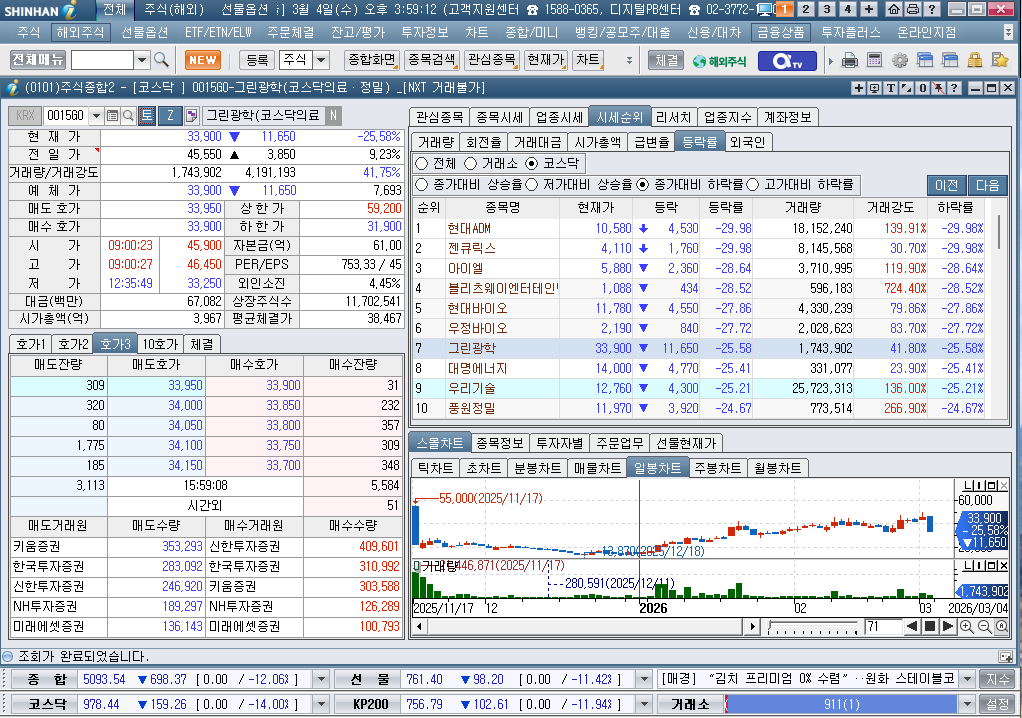
Task: Select the 거래소 radio button
Action: click(x=471, y=164)
